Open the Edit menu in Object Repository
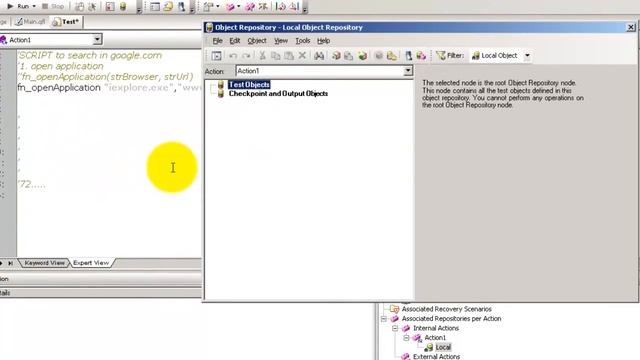The image size is (640, 360). click(235, 41)
